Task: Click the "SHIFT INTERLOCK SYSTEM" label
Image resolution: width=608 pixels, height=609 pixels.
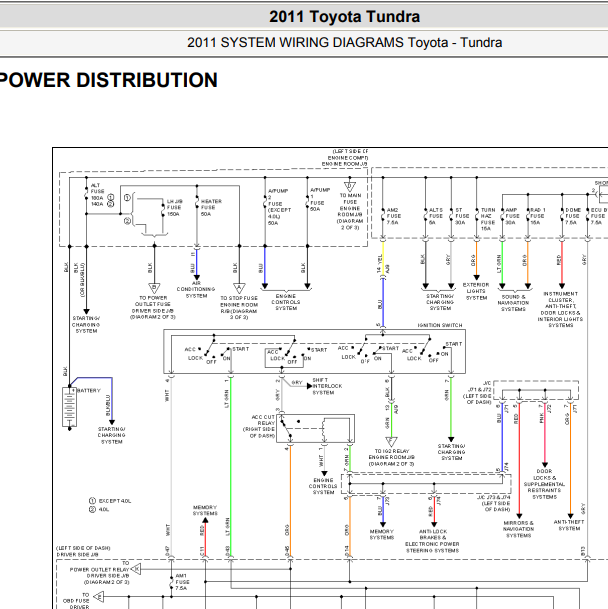Action: tap(327, 386)
